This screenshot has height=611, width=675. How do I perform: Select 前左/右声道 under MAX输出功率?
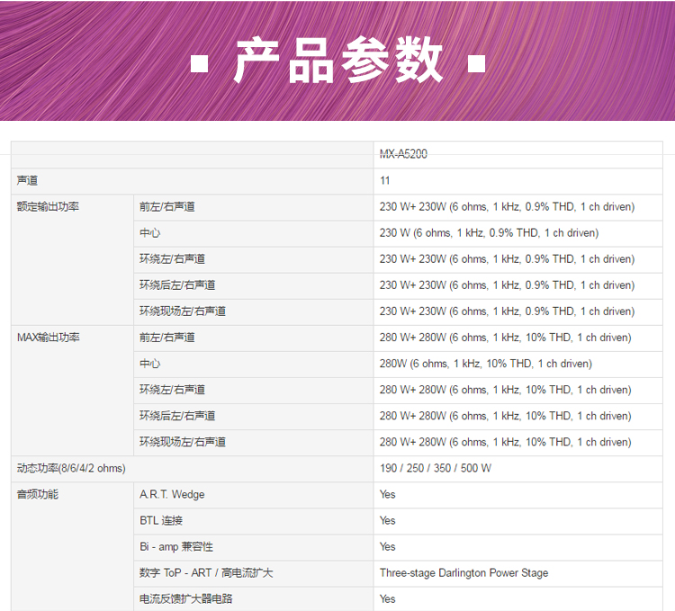tap(167, 337)
